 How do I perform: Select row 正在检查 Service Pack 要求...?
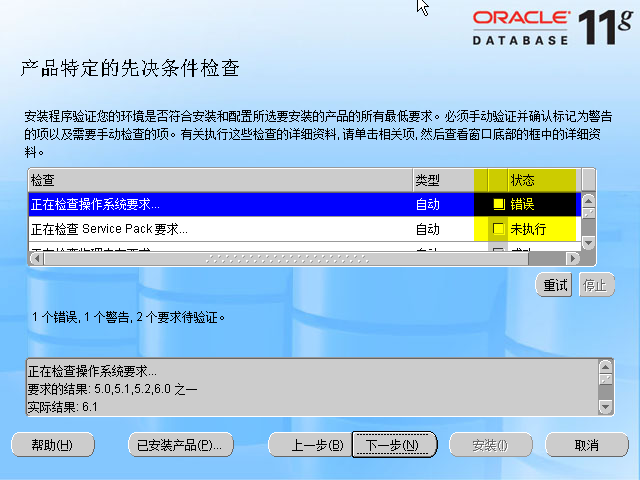[304, 229]
